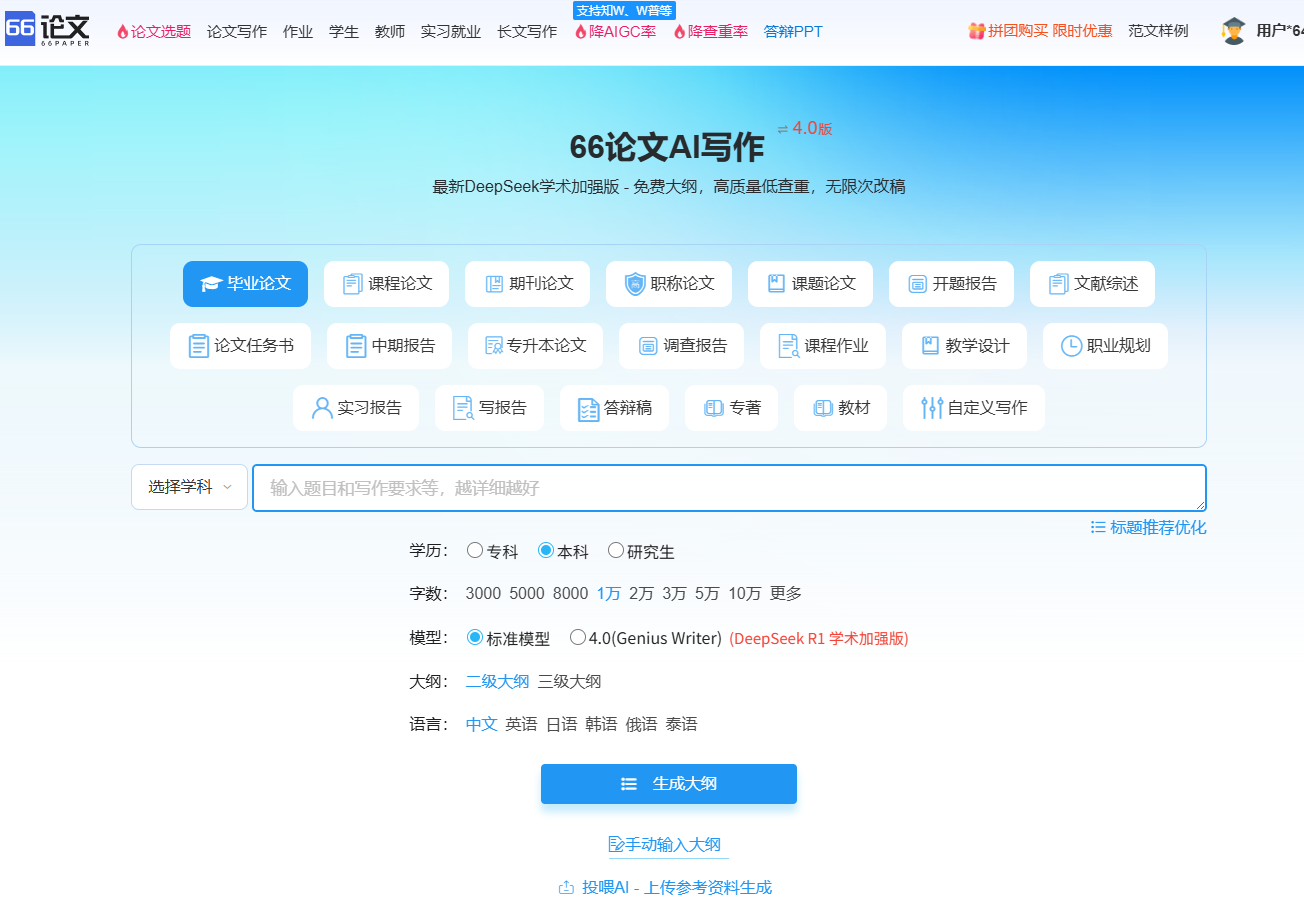Click the clipboard icon beside 论文任务书
This screenshot has height=901, width=1304.
pyautogui.click(x=199, y=346)
